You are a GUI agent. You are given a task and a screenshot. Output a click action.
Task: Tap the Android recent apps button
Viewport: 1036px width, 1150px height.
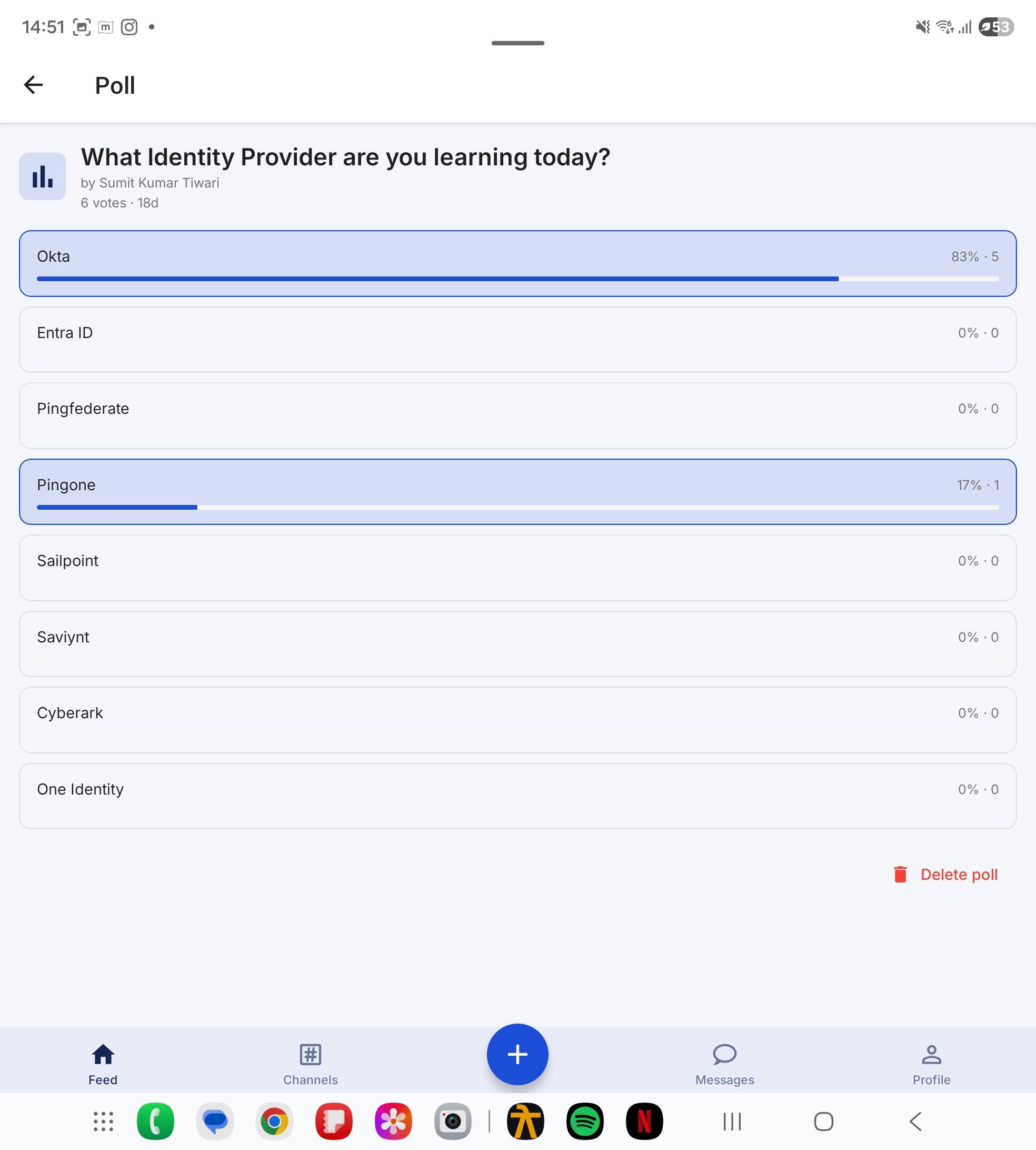click(x=732, y=1122)
